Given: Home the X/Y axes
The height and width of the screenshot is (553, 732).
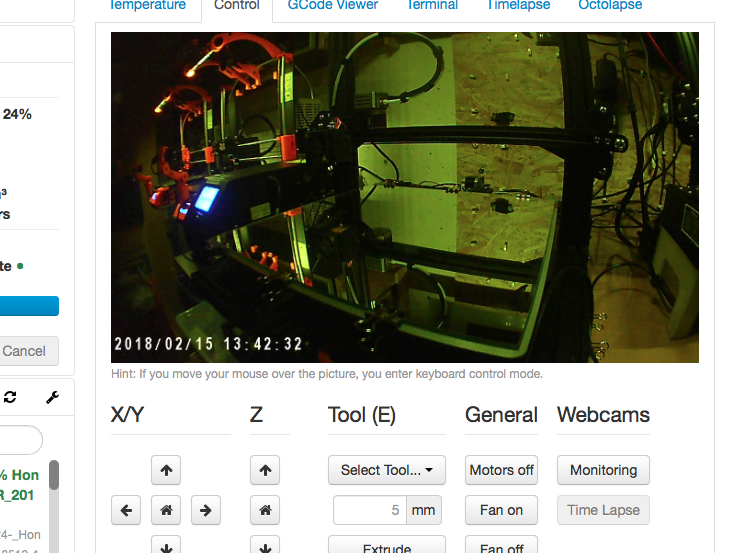Looking at the screenshot, I should point(166,510).
